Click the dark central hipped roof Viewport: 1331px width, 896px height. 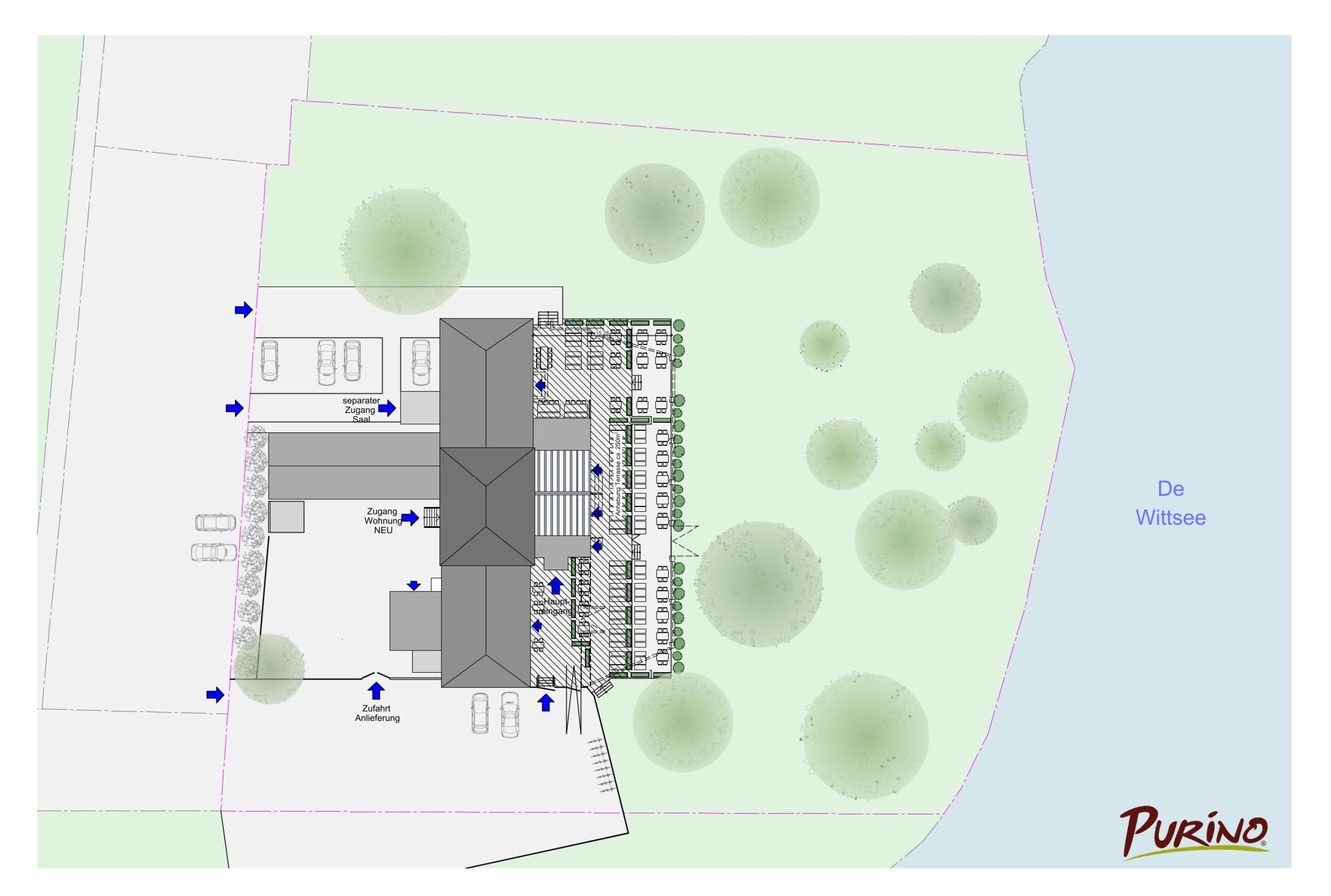click(487, 506)
